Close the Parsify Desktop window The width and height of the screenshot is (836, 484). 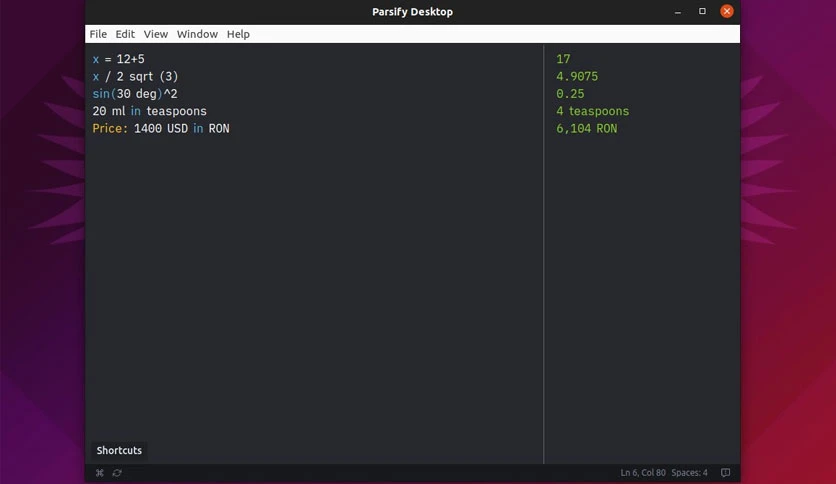click(726, 11)
